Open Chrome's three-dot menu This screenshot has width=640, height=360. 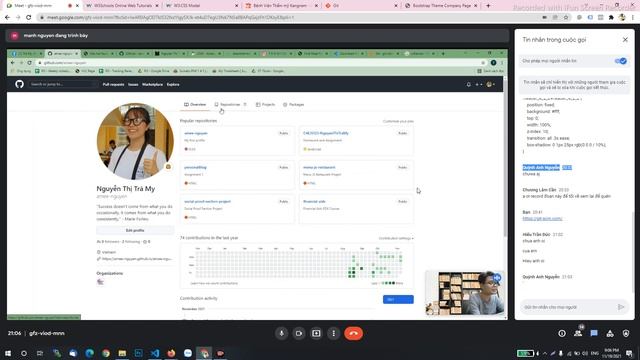[633, 18]
